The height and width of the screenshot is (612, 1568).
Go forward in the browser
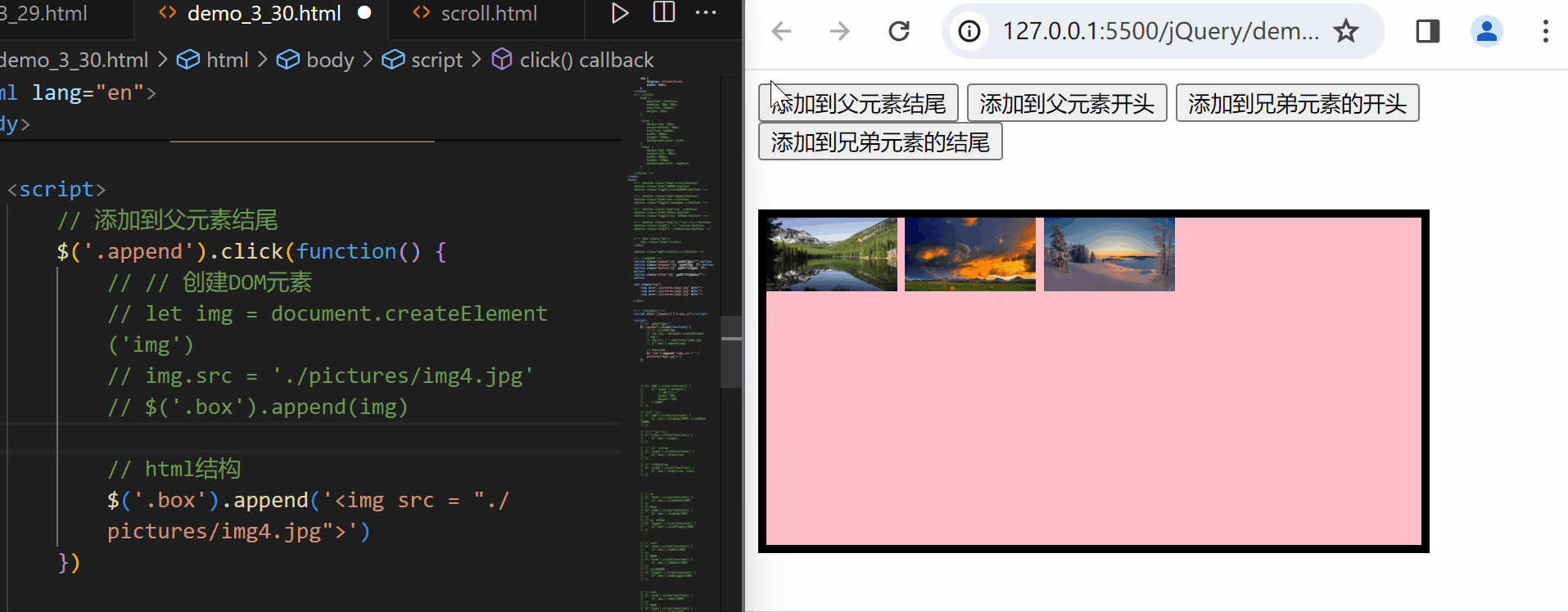click(839, 31)
